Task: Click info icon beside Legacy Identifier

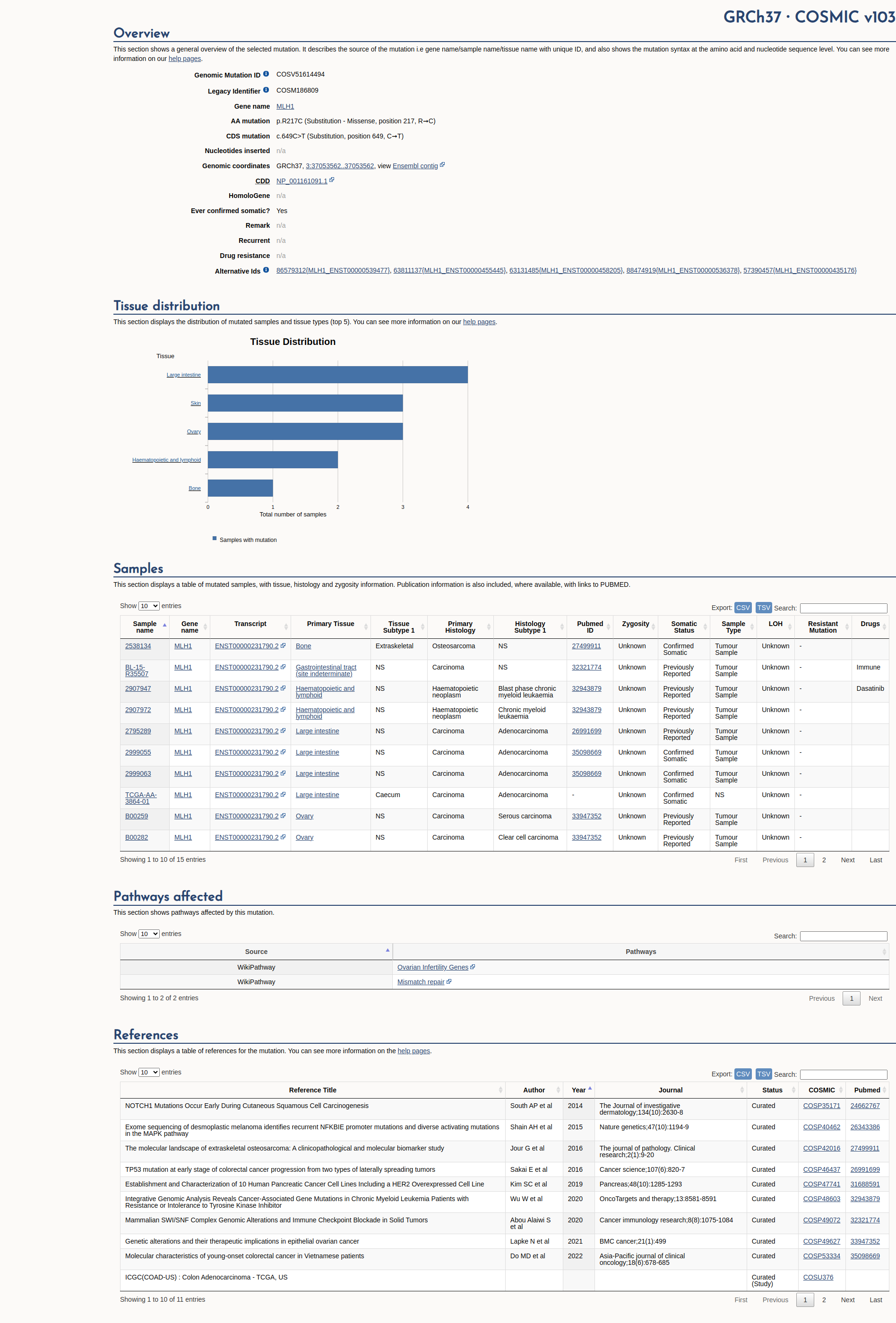Action: 266,90
